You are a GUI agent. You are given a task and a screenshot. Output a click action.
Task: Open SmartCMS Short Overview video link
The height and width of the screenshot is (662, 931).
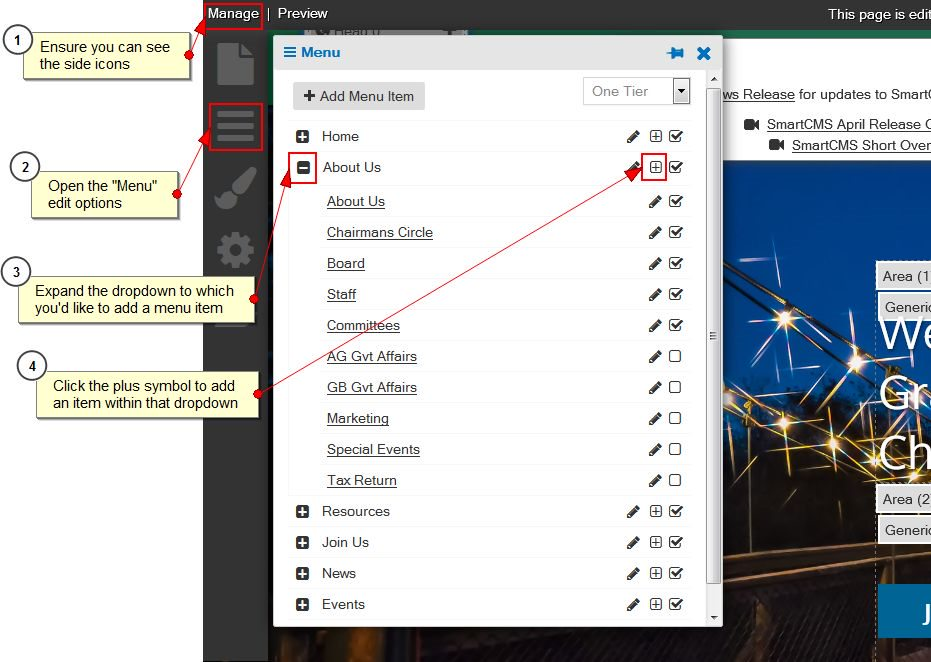coord(861,145)
